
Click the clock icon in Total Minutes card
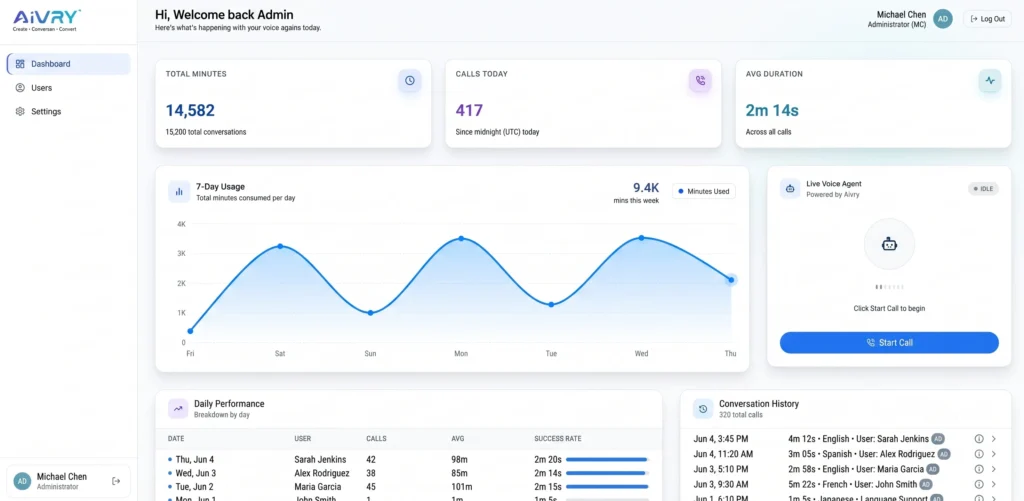click(409, 80)
